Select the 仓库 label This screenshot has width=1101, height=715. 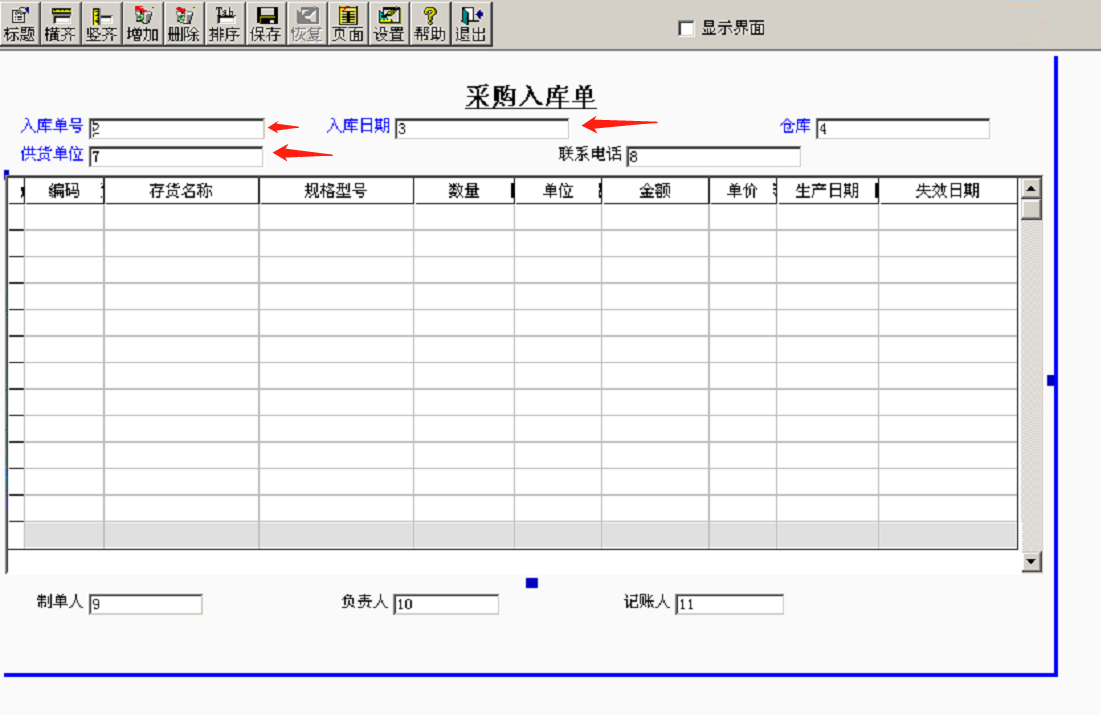click(x=795, y=126)
